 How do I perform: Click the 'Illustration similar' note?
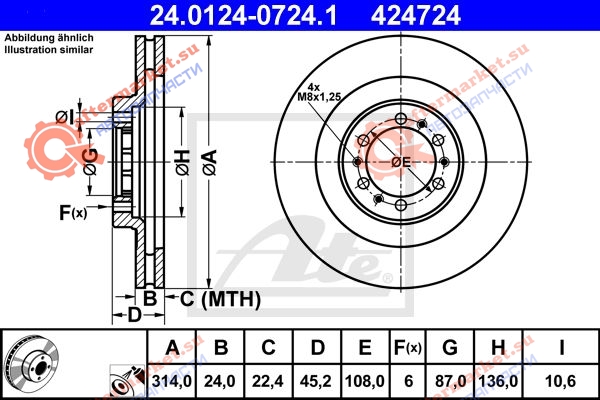click(x=49, y=49)
